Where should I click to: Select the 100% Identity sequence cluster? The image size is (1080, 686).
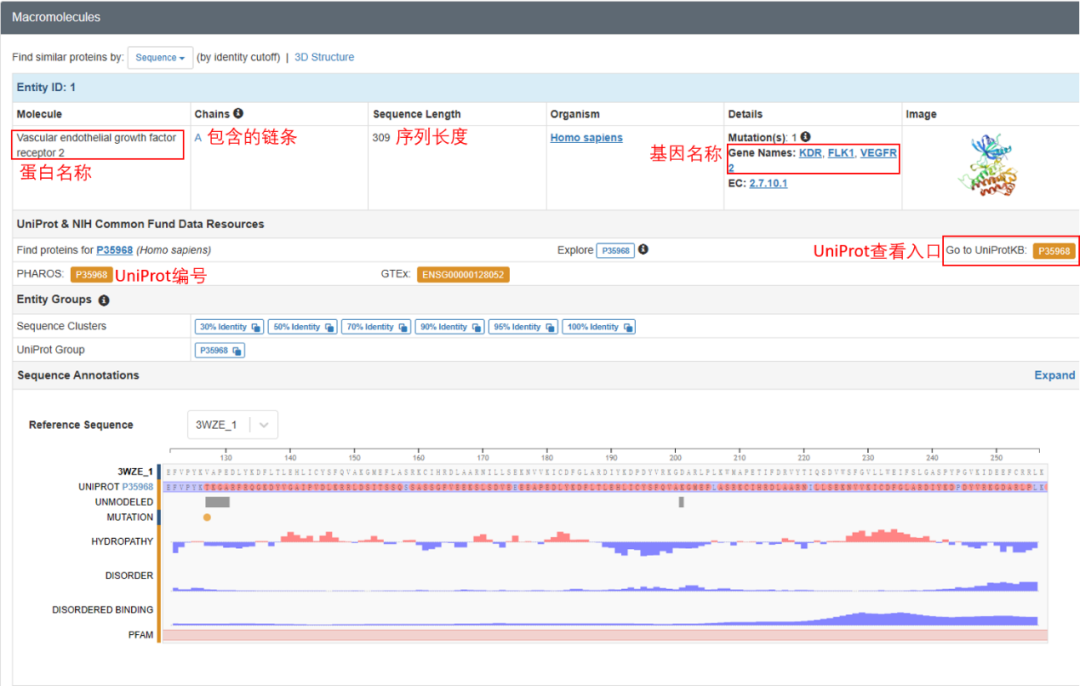tap(599, 327)
